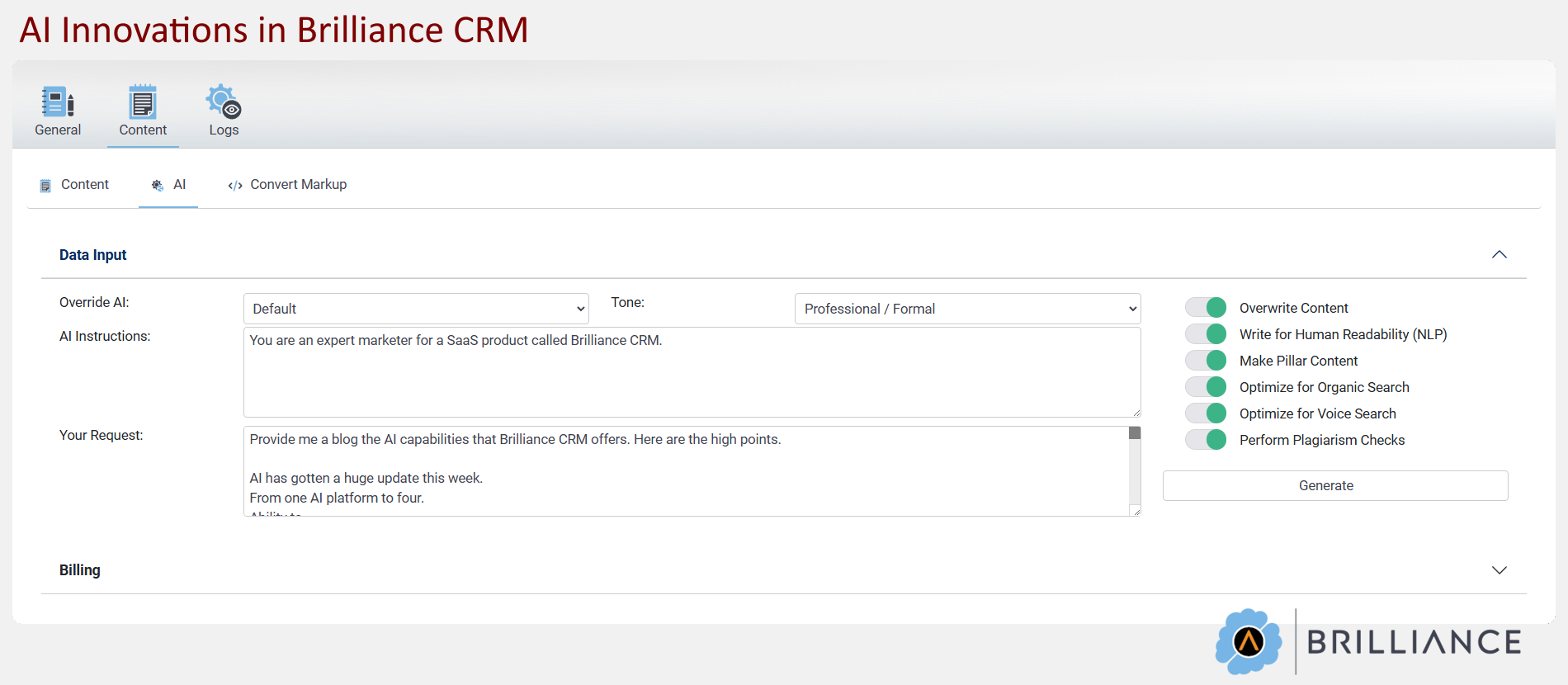The width and height of the screenshot is (1568, 685).
Task: Switch to the General tab label
Action: click(58, 130)
